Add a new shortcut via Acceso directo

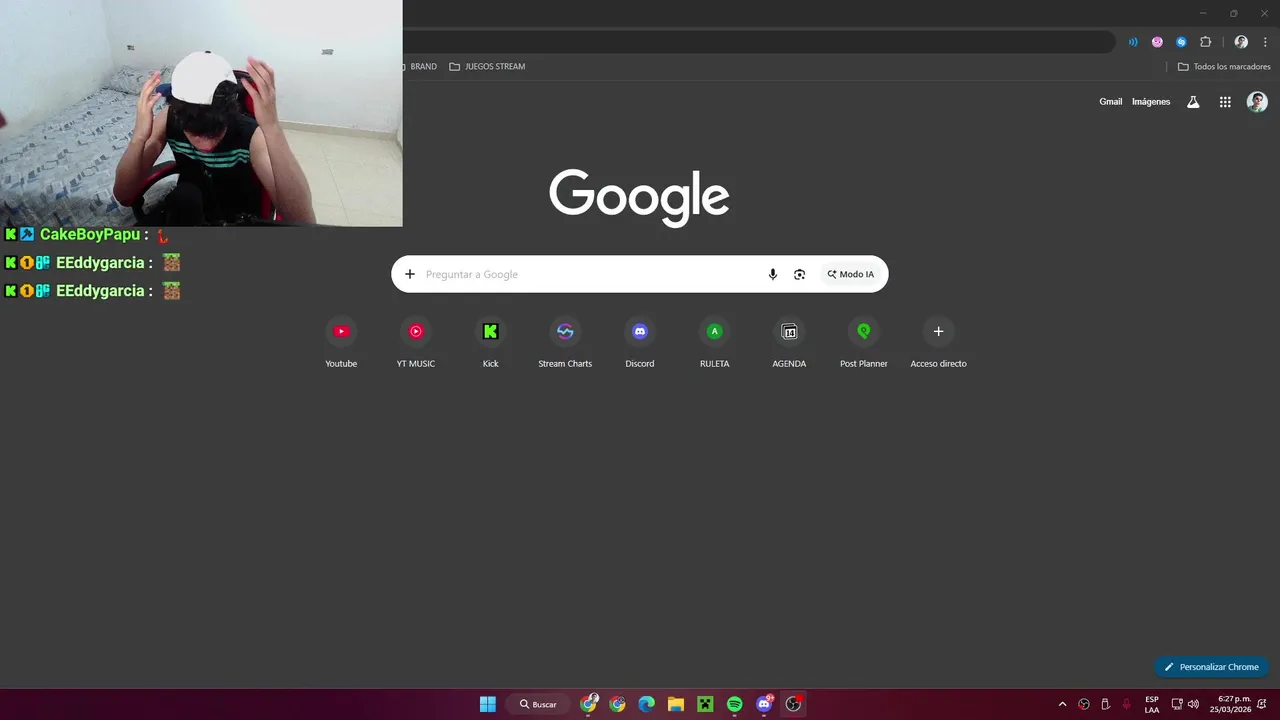(938, 343)
